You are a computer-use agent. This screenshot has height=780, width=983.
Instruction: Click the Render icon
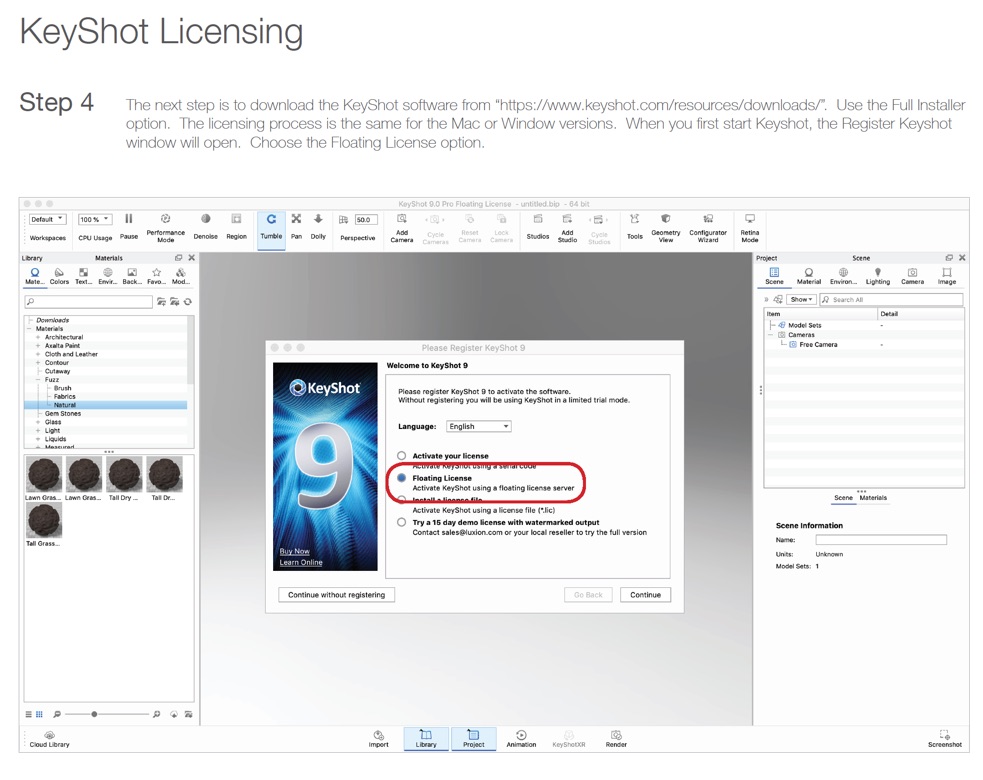tap(616, 735)
